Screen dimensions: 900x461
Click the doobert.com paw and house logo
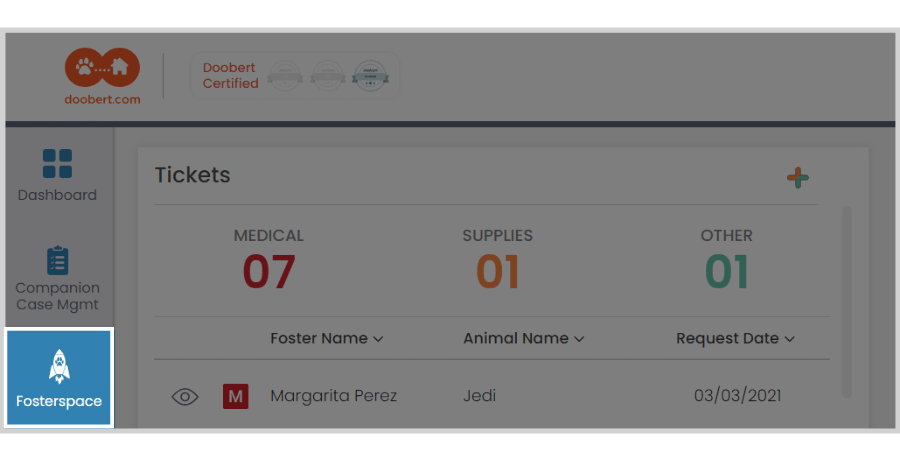point(101,68)
